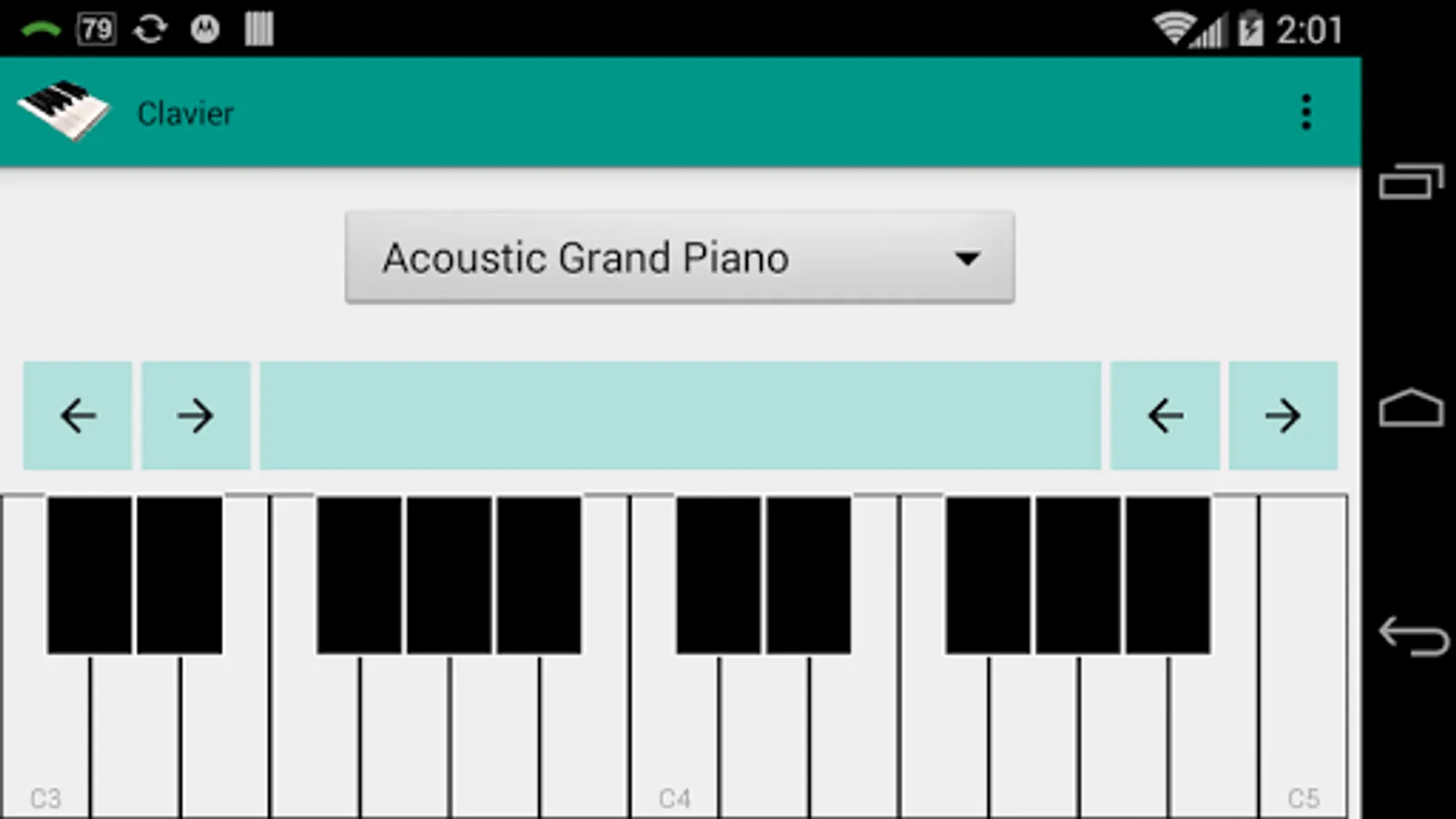The image size is (1456, 819).
Task: Play the first black key right of C3
Action: (x=89, y=575)
